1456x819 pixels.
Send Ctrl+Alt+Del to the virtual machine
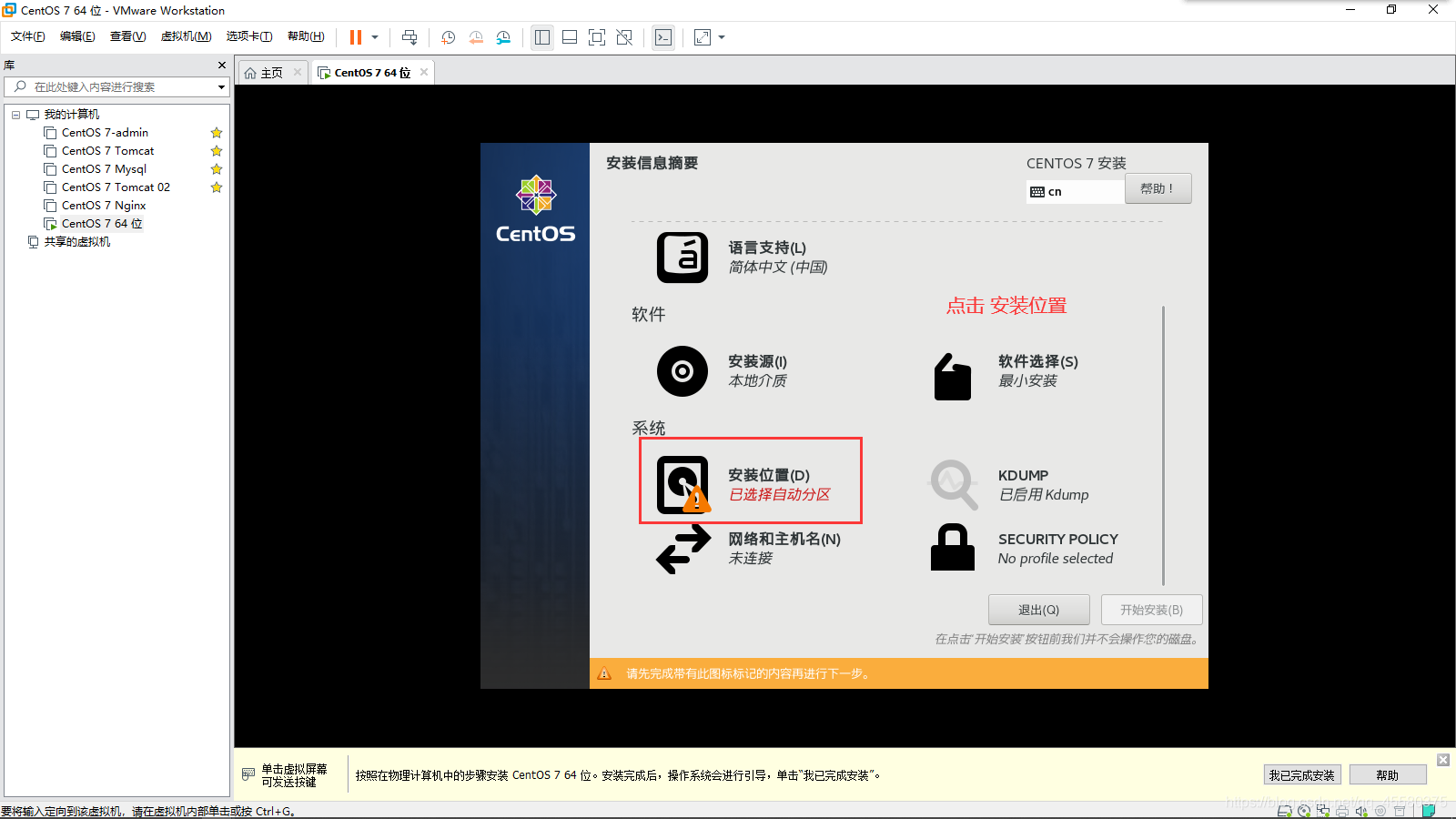click(409, 37)
